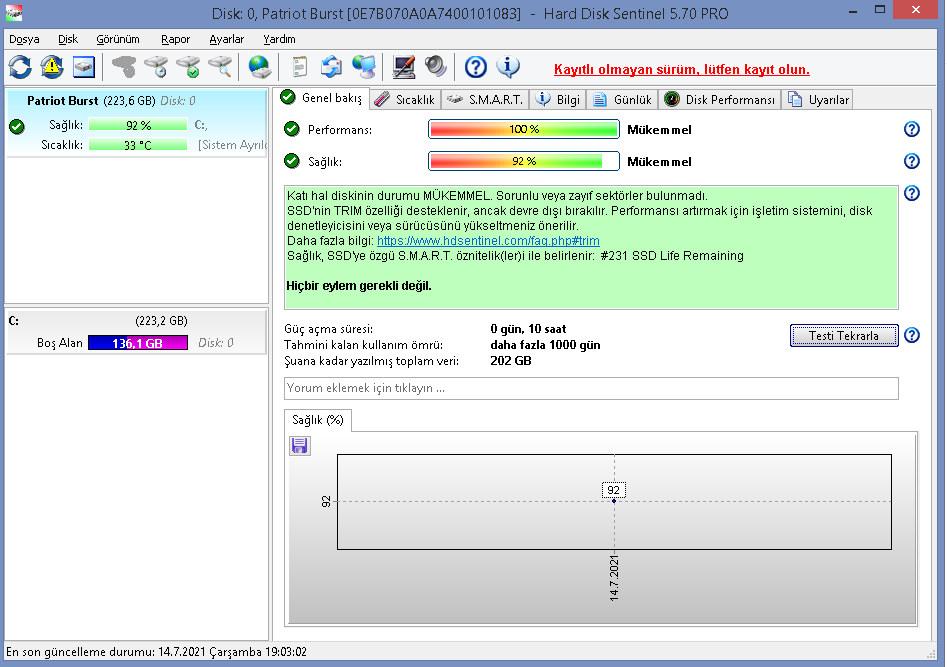The width and height of the screenshot is (947, 667).
Task: Click the send email report icon
Action: pyautogui.click(x=331, y=67)
